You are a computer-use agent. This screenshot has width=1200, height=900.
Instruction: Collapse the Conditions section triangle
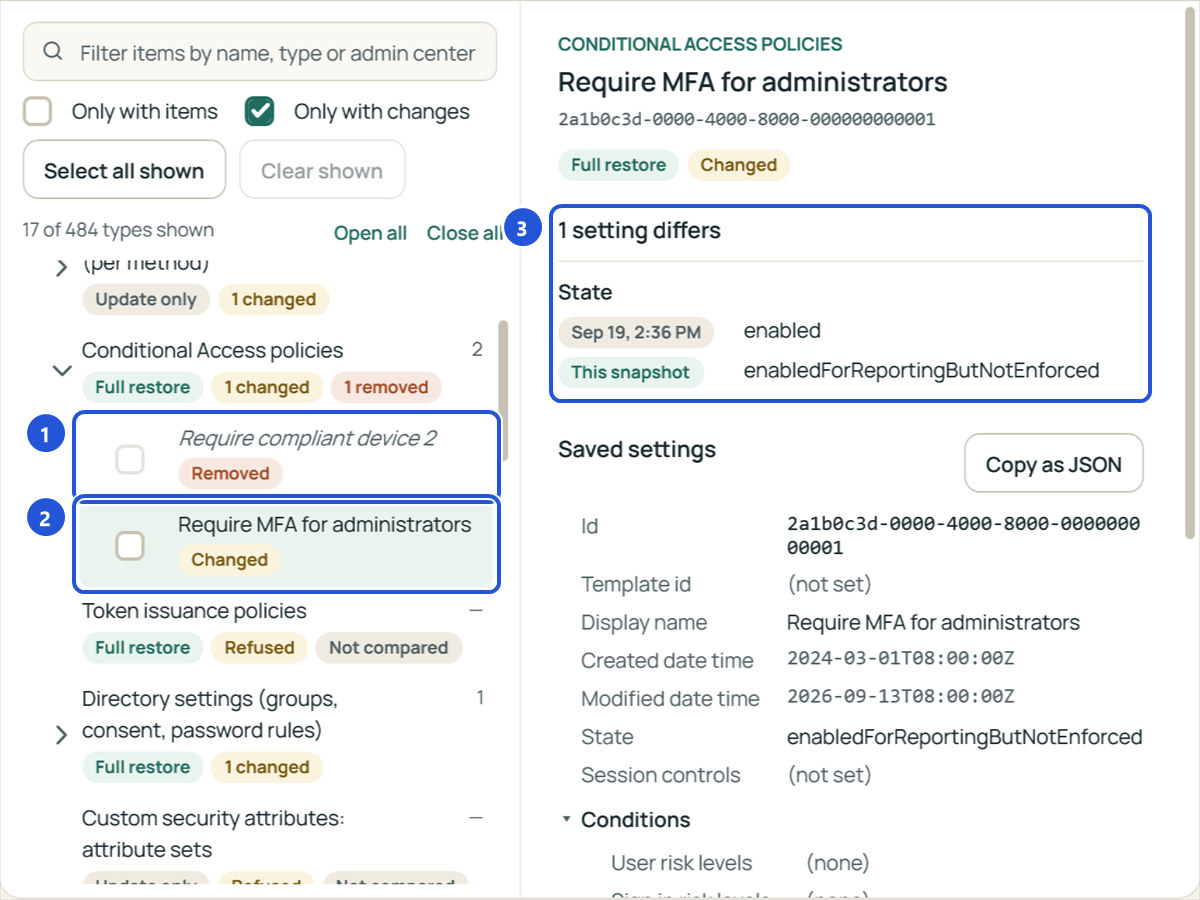(x=566, y=820)
